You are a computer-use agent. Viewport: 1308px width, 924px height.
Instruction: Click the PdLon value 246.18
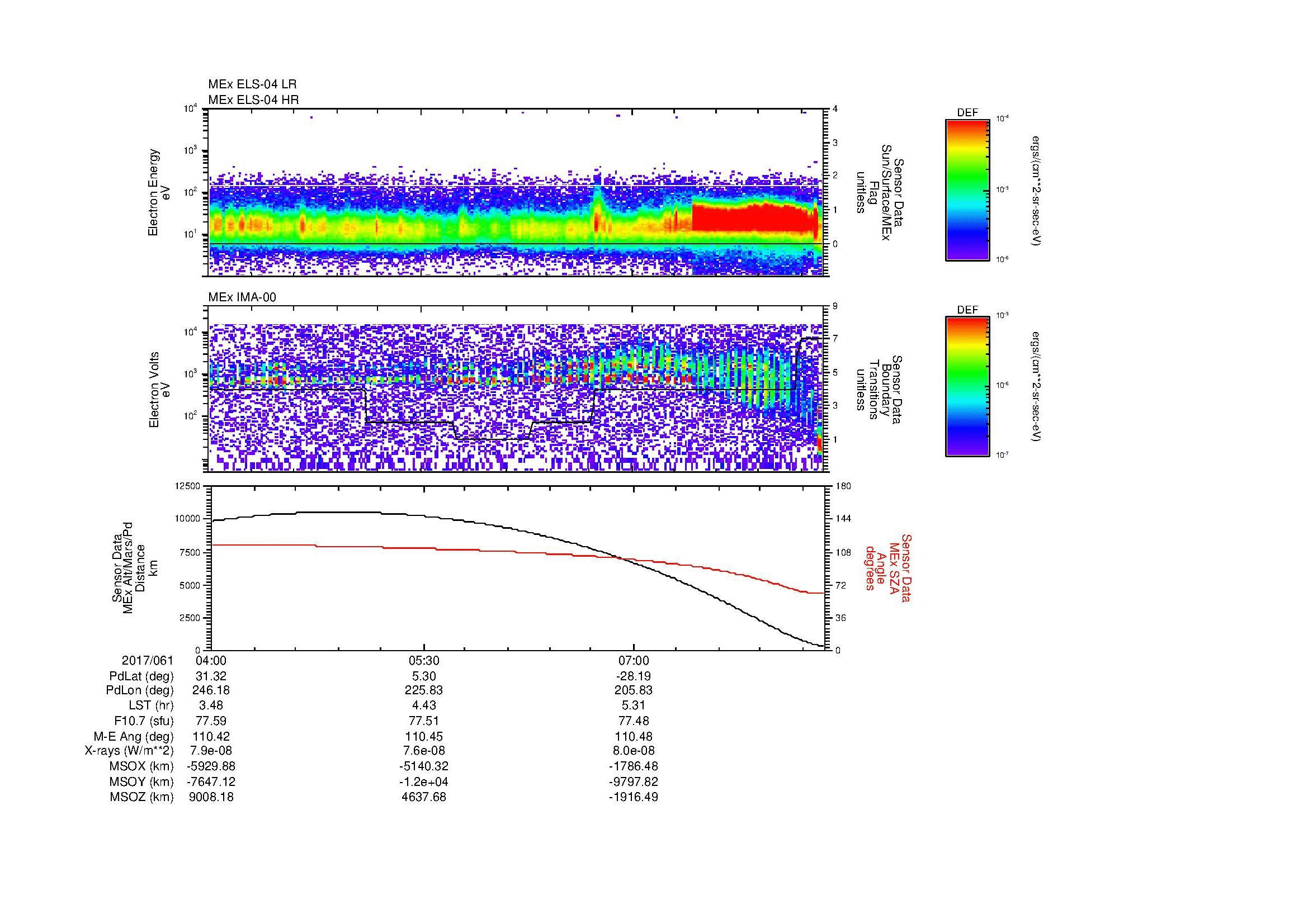211,690
